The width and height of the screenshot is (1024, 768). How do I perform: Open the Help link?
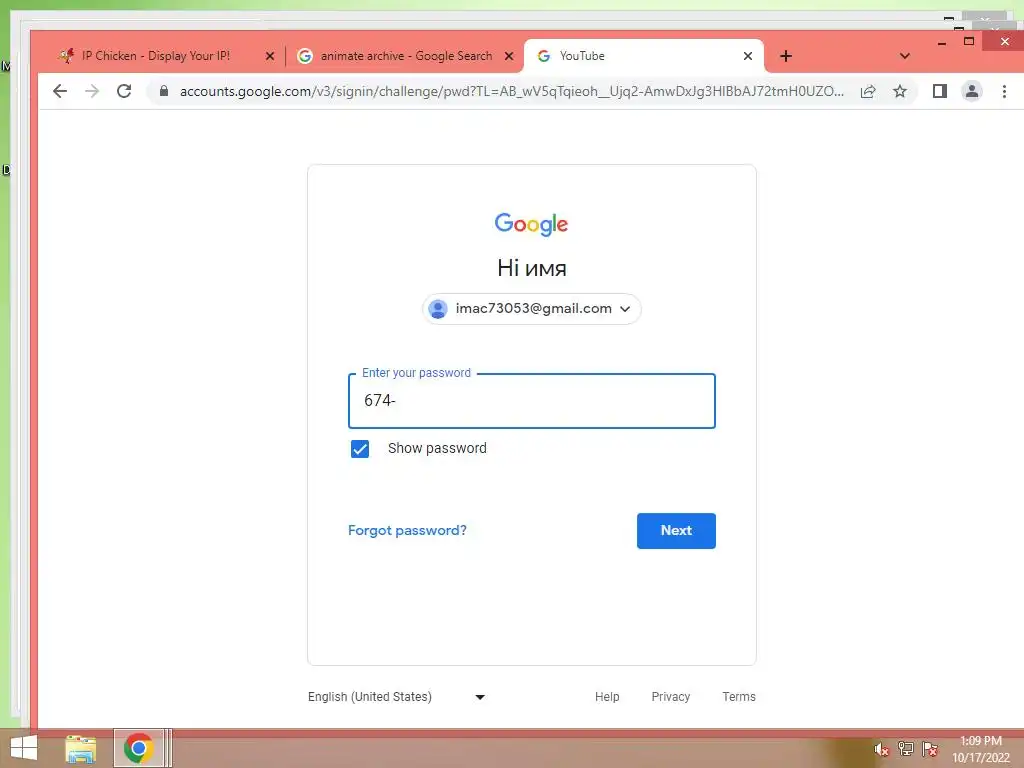[x=607, y=697]
